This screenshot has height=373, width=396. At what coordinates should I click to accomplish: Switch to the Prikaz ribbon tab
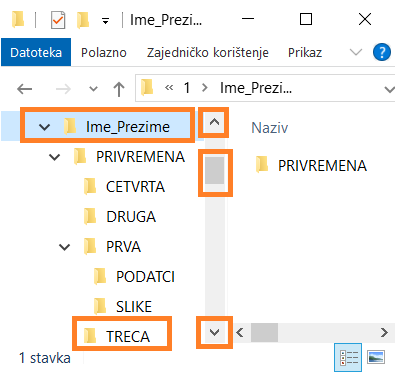pyautogui.click(x=305, y=52)
